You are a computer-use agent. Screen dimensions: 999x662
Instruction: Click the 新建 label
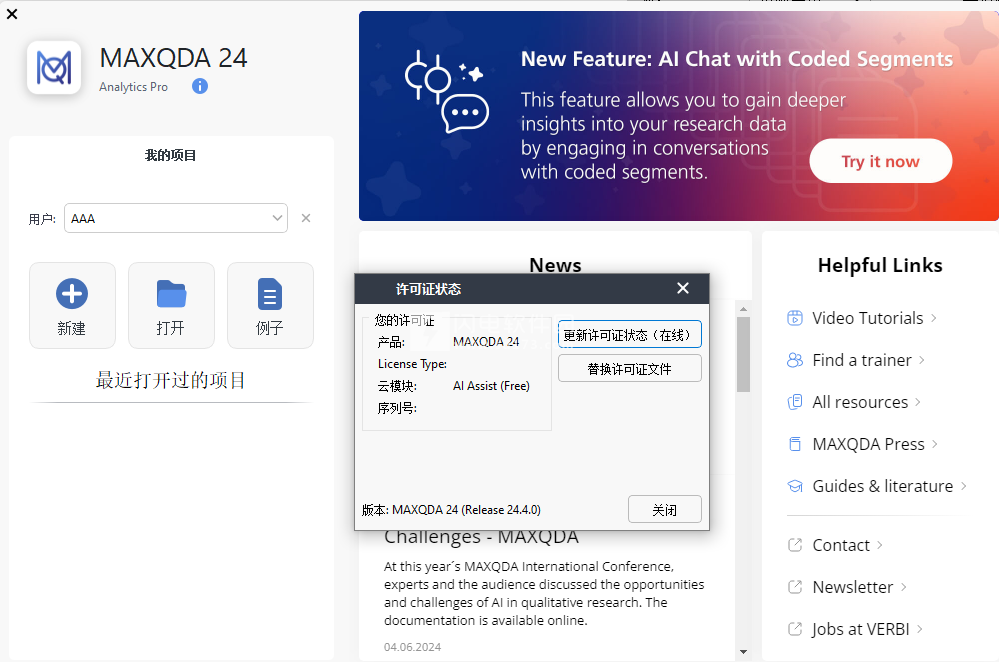click(71, 328)
